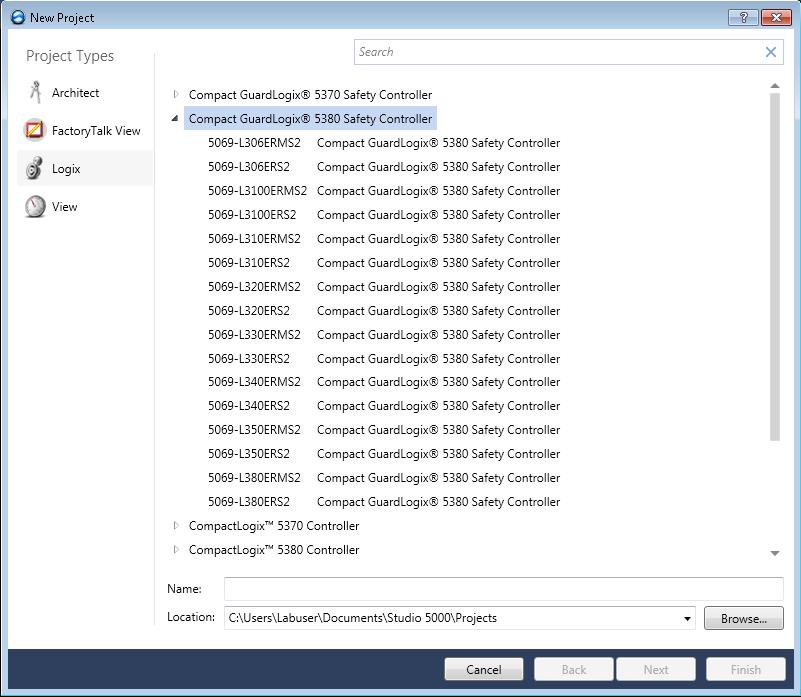
Task: Select controller 5069-L330ERMS2
Action: click(254, 335)
